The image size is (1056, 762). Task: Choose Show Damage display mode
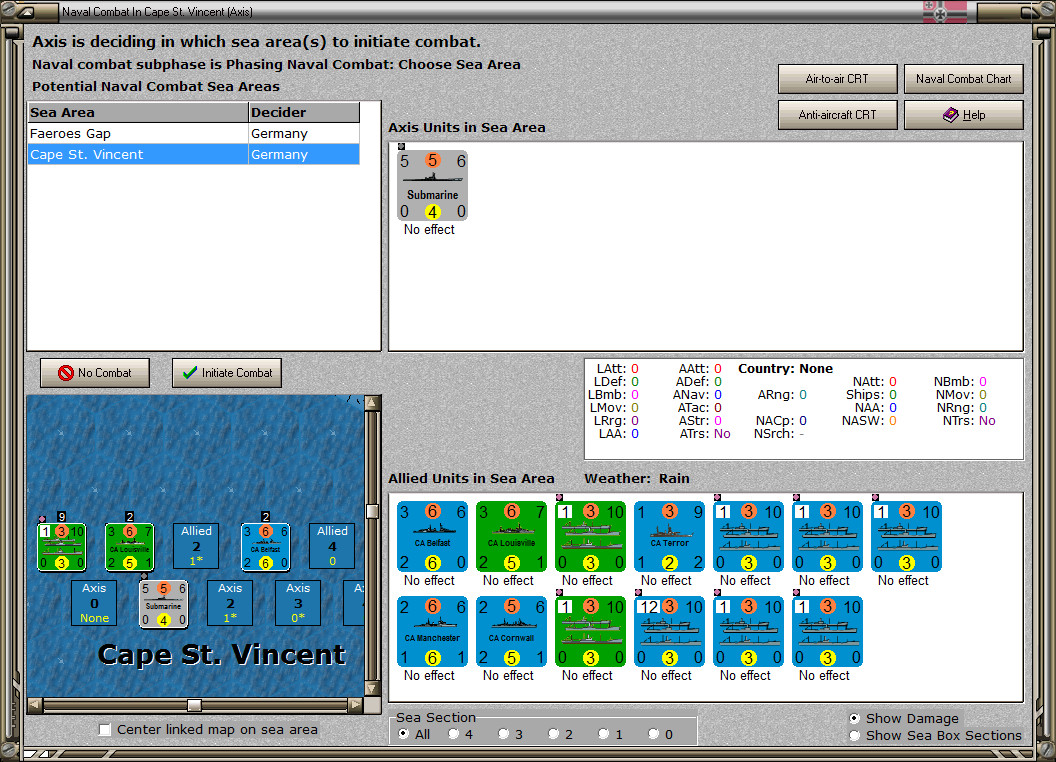pyautogui.click(x=854, y=718)
